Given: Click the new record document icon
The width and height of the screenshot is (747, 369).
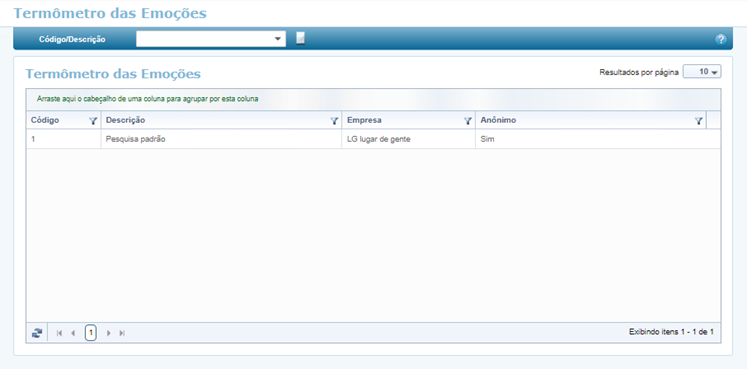Looking at the screenshot, I should coord(300,38).
